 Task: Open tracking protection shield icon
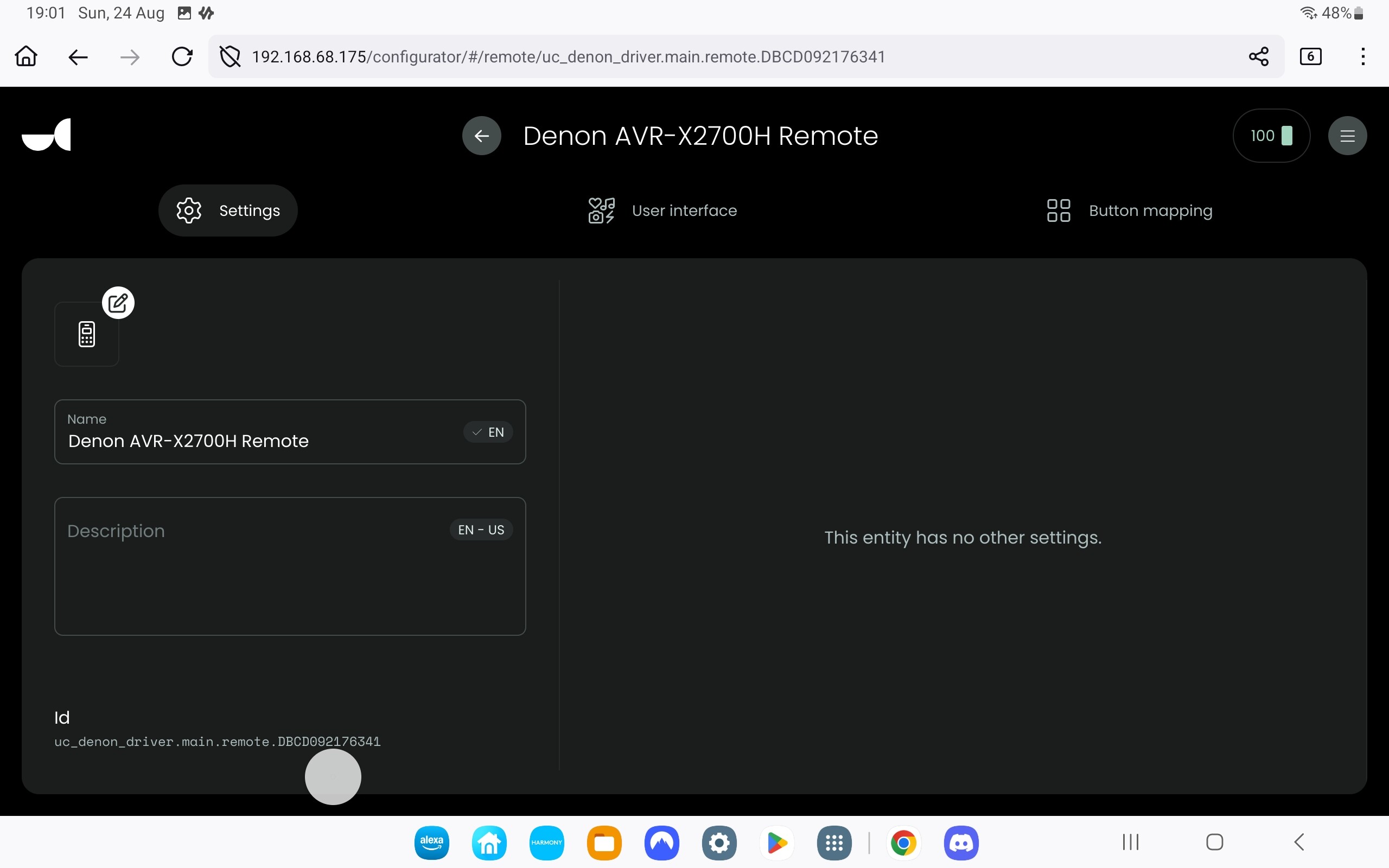230,56
